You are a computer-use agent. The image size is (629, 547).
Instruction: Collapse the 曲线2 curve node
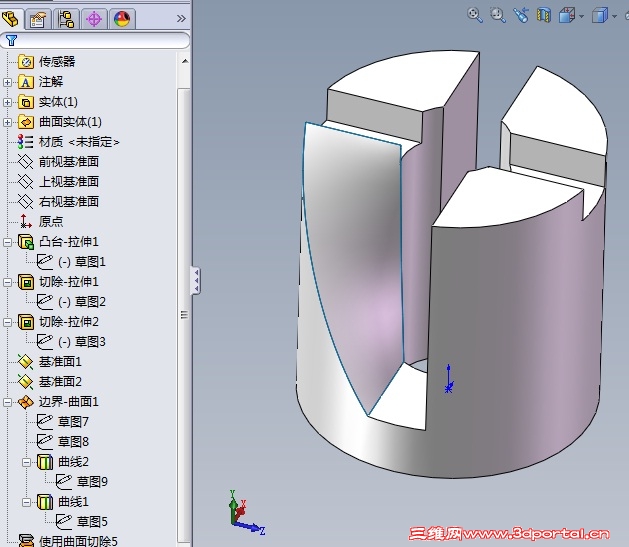click(26, 462)
